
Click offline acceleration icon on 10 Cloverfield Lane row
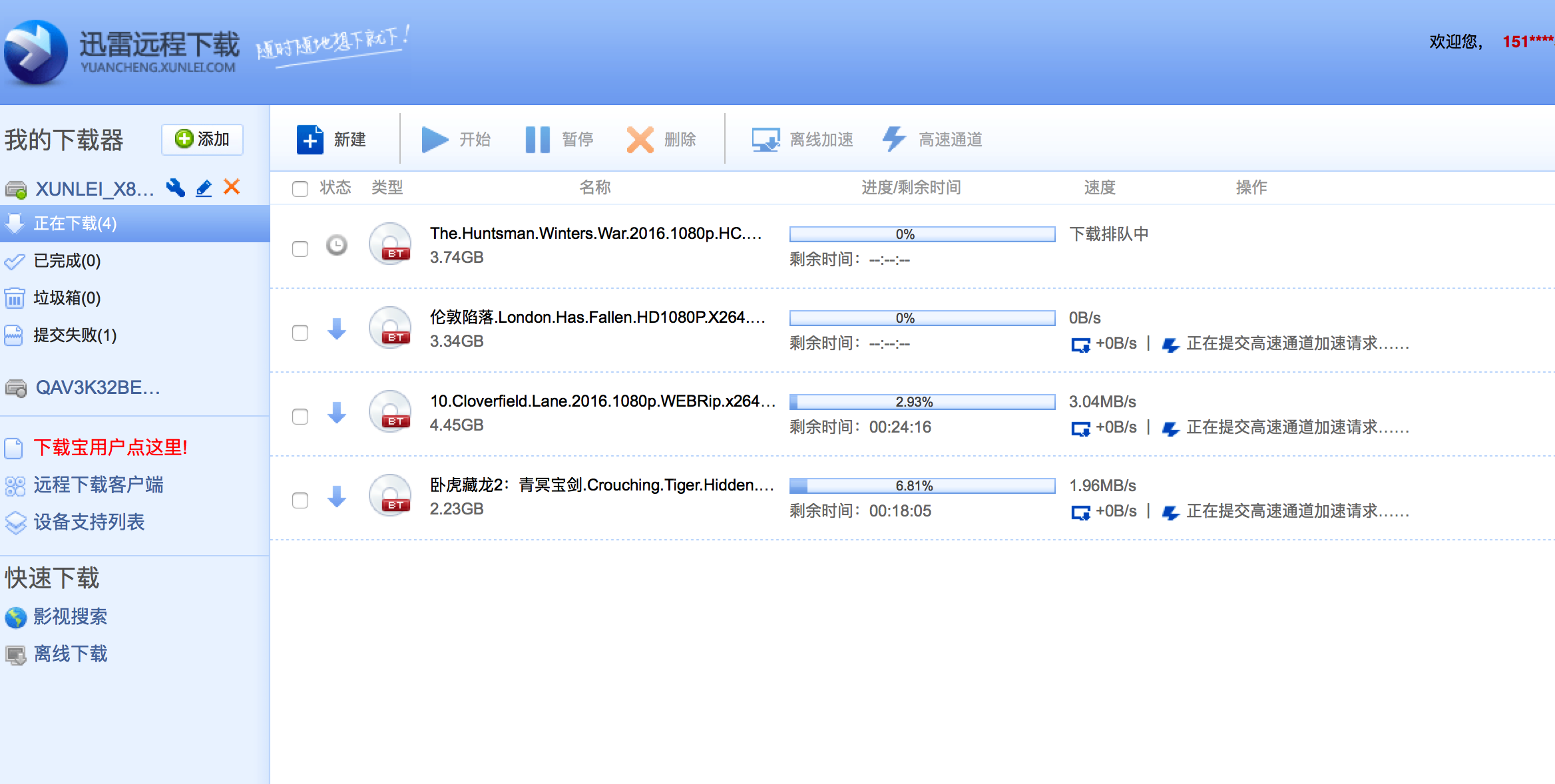point(1080,429)
